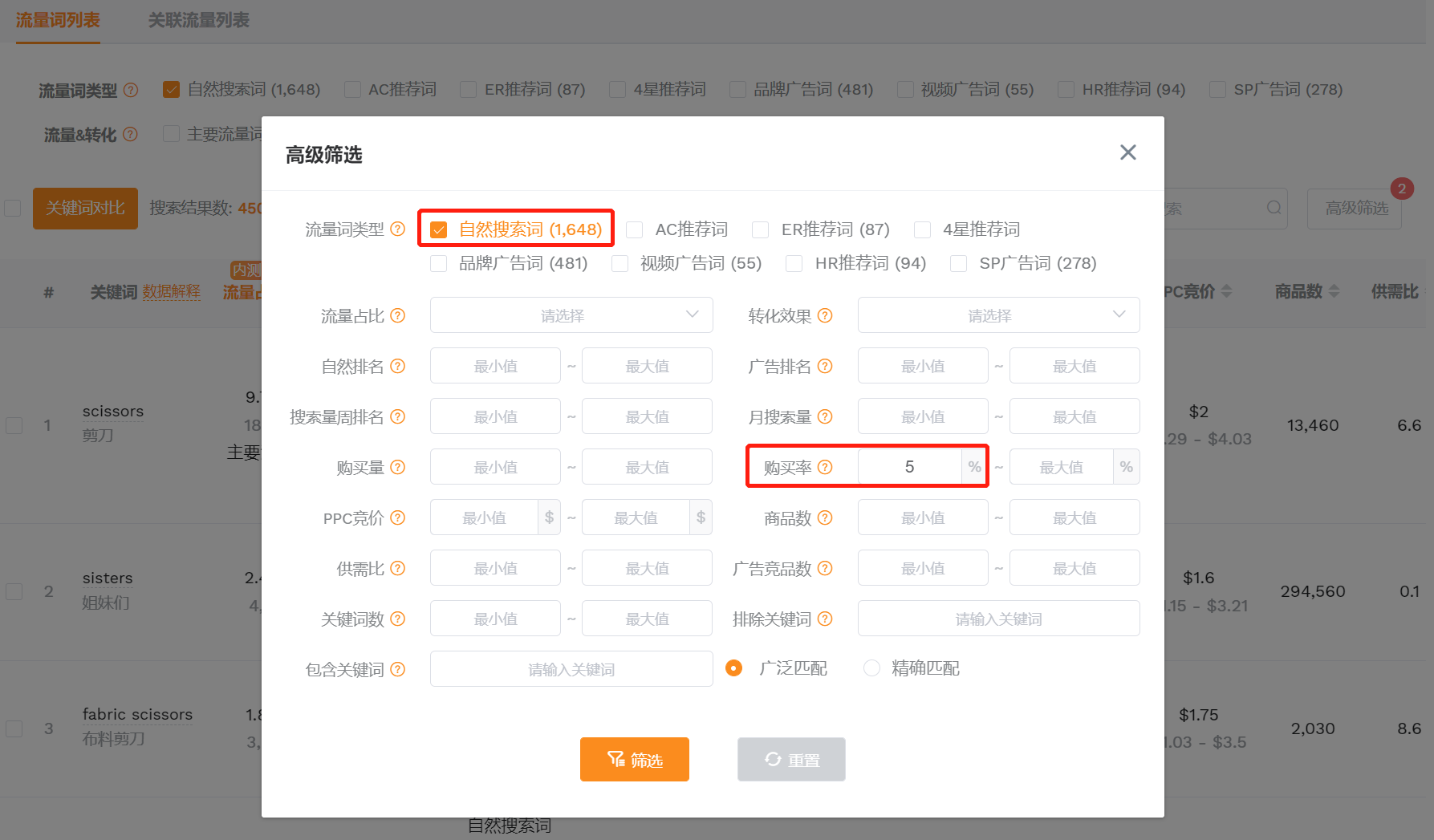The height and width of the screenshot is (840, 1434).
Task: Expand the 转化效果 dropdown
Action: (998, 315)
